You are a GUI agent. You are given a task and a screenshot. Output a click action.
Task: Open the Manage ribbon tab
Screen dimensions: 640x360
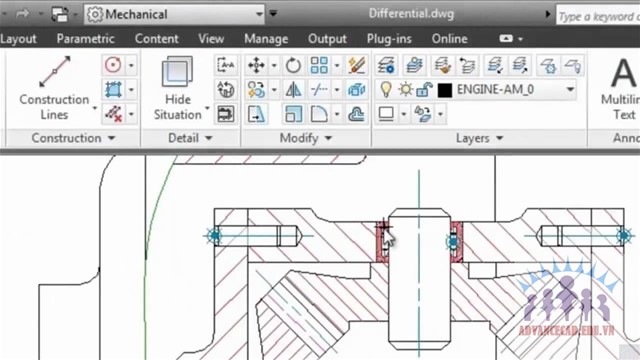[266, 39]
